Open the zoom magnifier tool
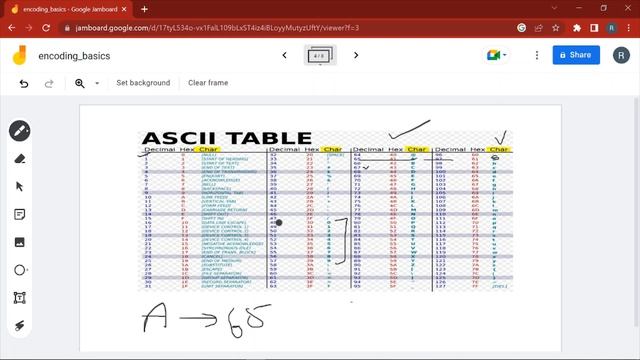 click(x=80, y=83)
